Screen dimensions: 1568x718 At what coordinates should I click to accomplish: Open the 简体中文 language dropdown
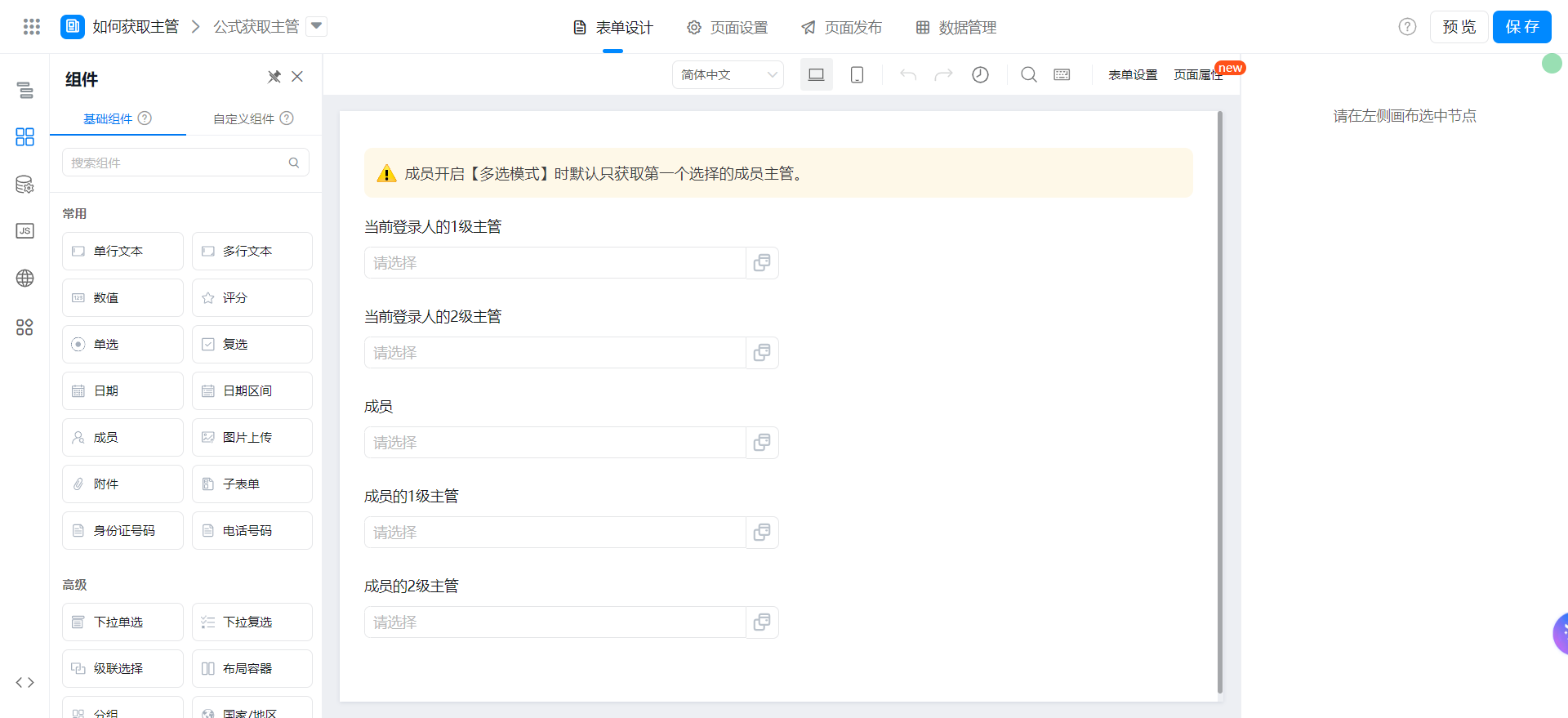click(728, 74)
